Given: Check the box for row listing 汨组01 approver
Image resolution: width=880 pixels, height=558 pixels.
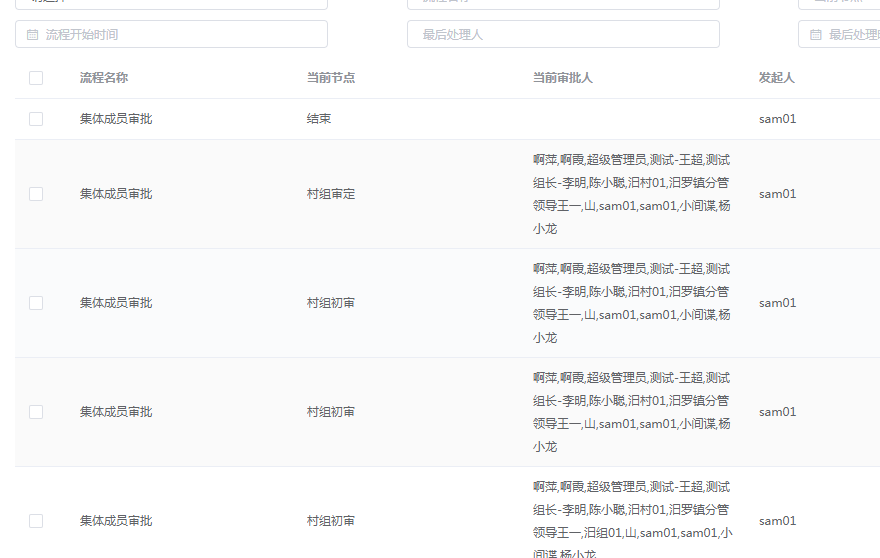Looking at the screenshot, I should [36, 521].
